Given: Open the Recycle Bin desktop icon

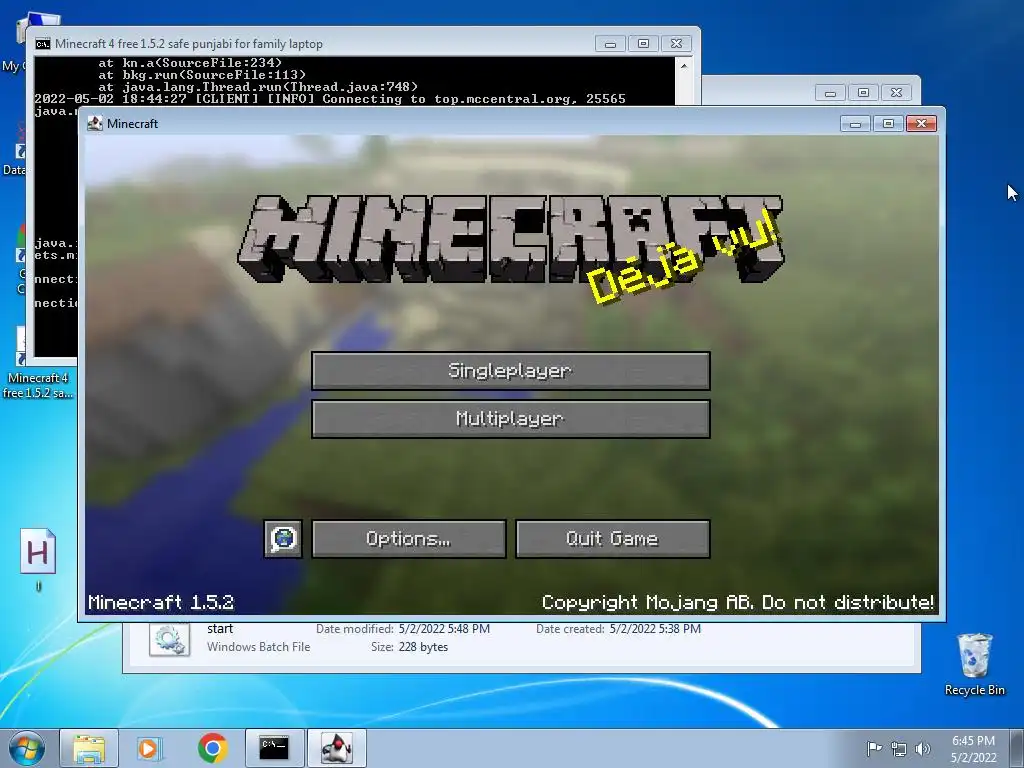Looking at the screenshot, I should coord(974,664).
